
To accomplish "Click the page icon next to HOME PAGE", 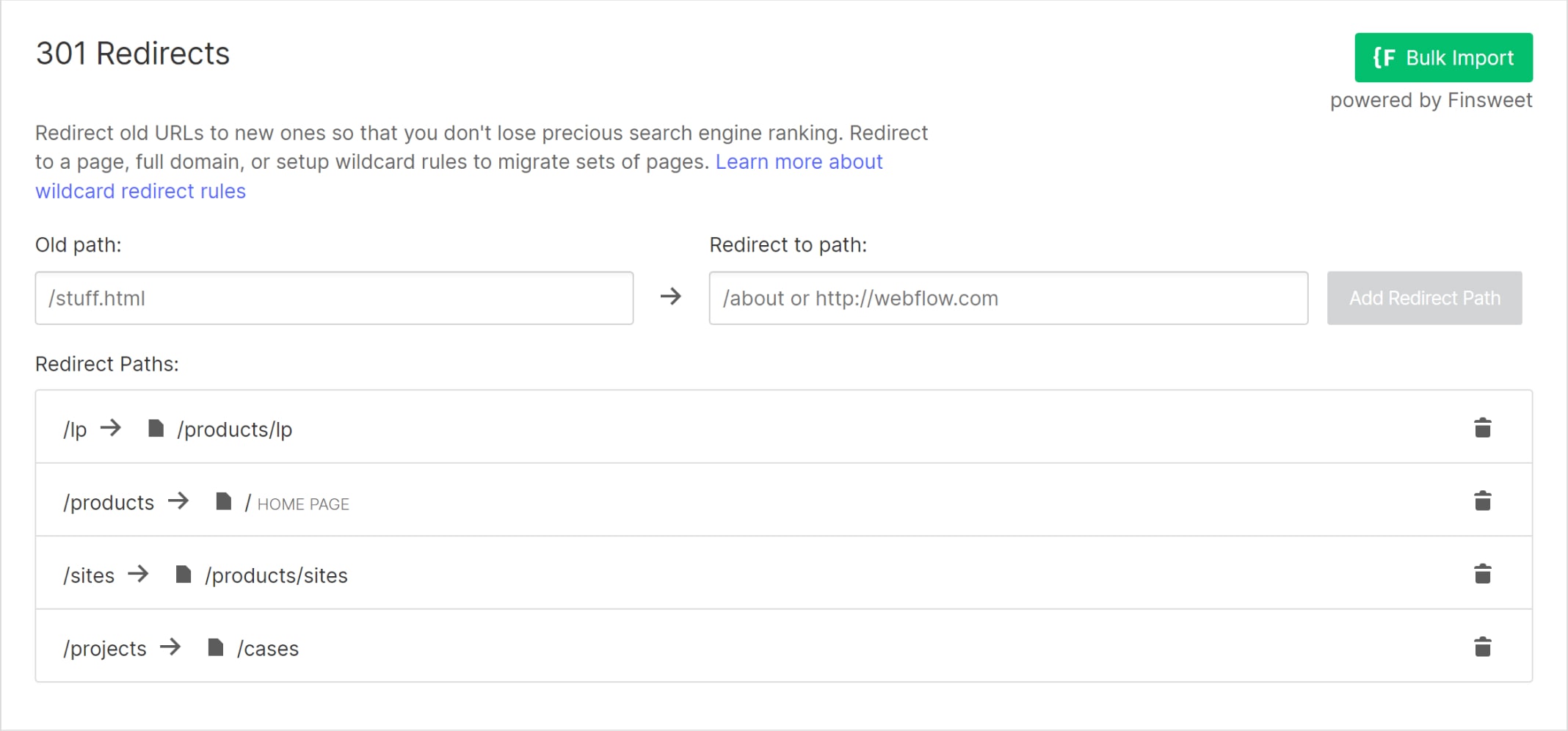I will click(224, 501).
